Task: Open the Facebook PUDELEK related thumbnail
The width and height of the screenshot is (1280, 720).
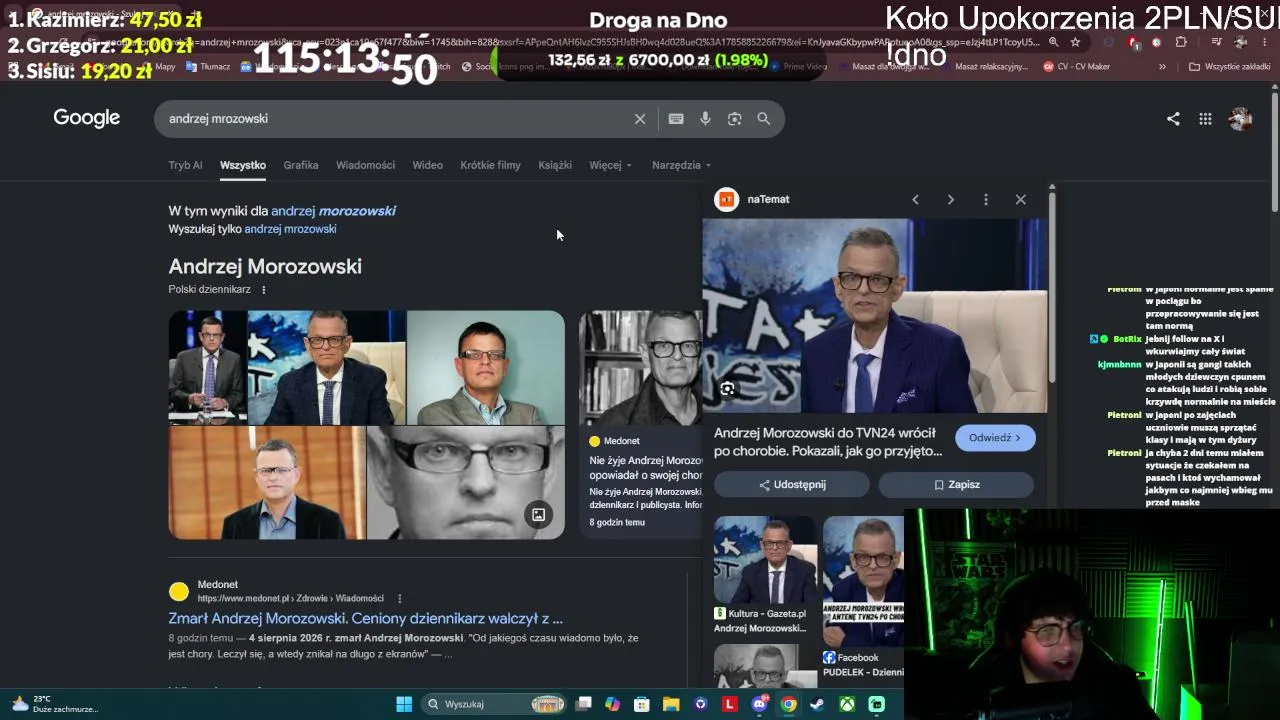Action: tap(863, 597)
